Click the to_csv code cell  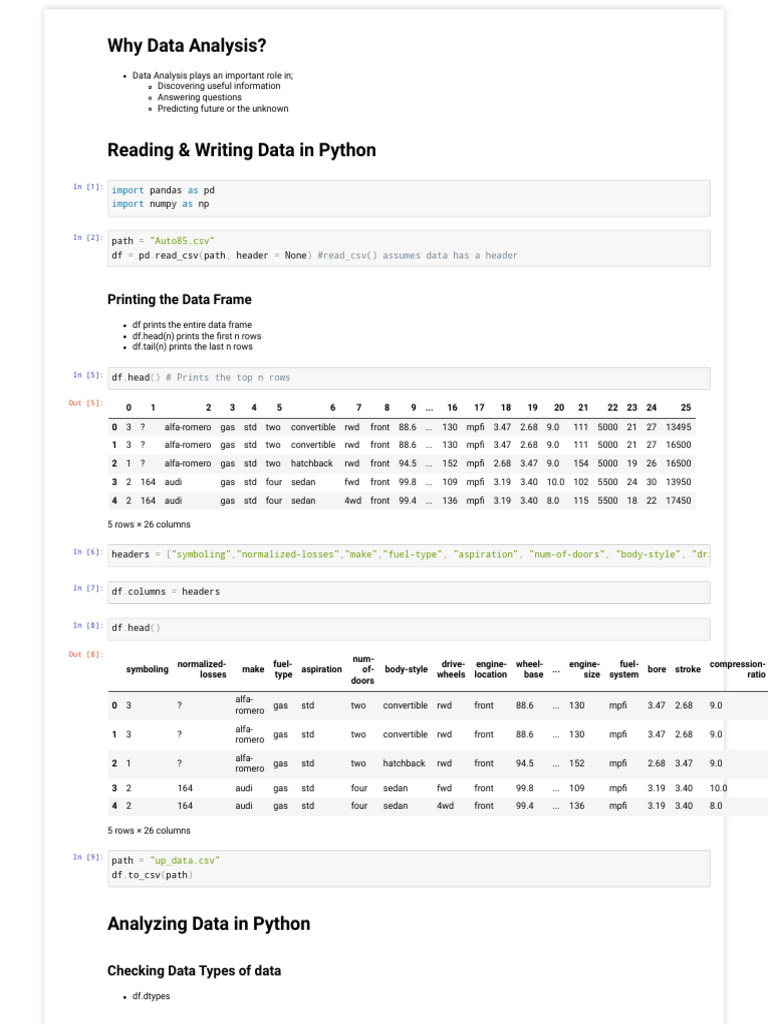[x=410, y=868]
